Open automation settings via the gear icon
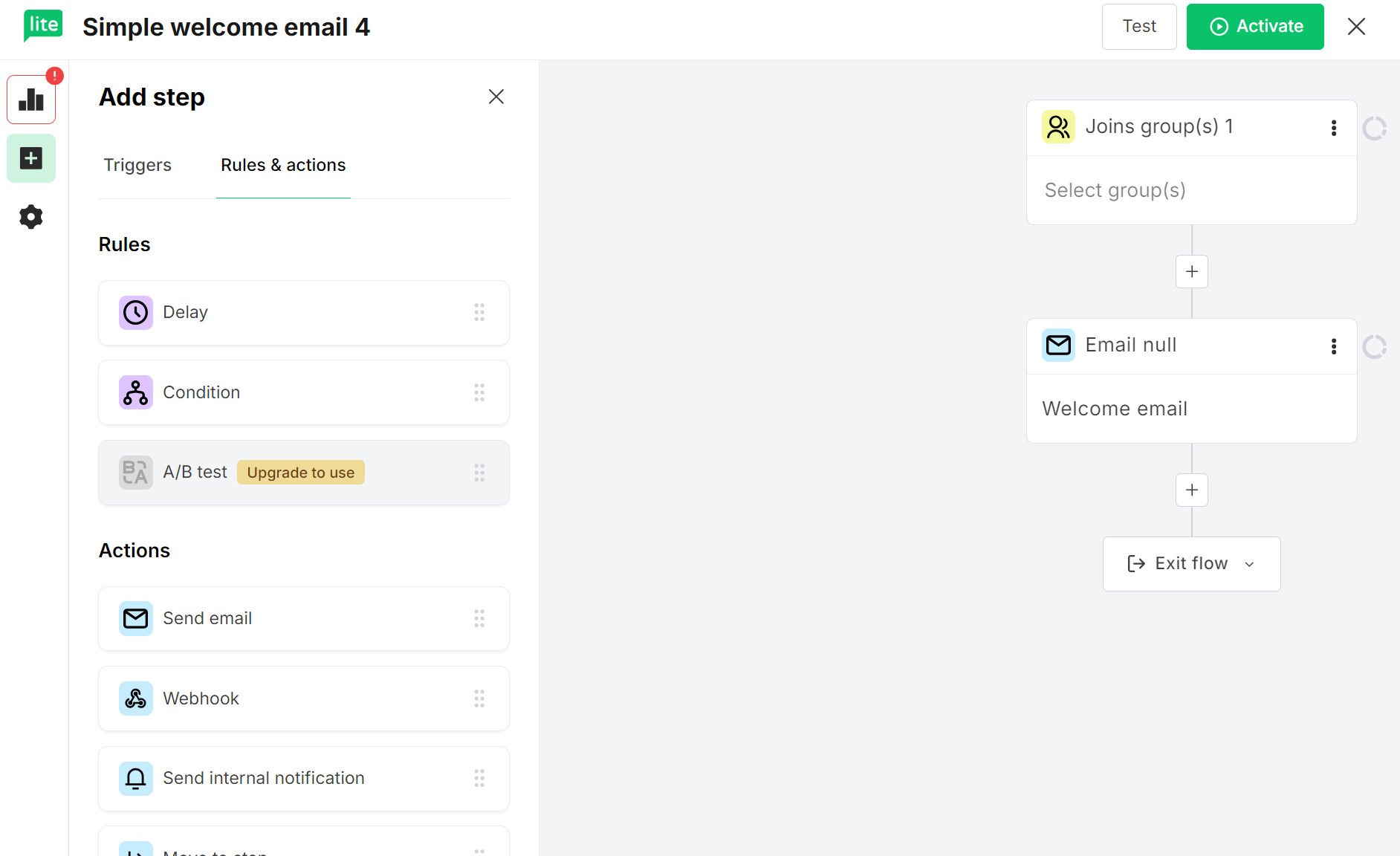Image resolution: width=1400 pixels, height=856 pixels. point(30,216)
